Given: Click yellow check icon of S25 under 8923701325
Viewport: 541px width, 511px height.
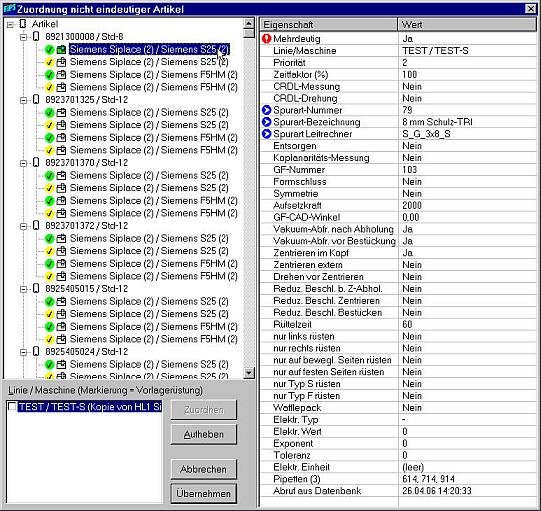Looking at the screenshot, I should pos(50,125).
